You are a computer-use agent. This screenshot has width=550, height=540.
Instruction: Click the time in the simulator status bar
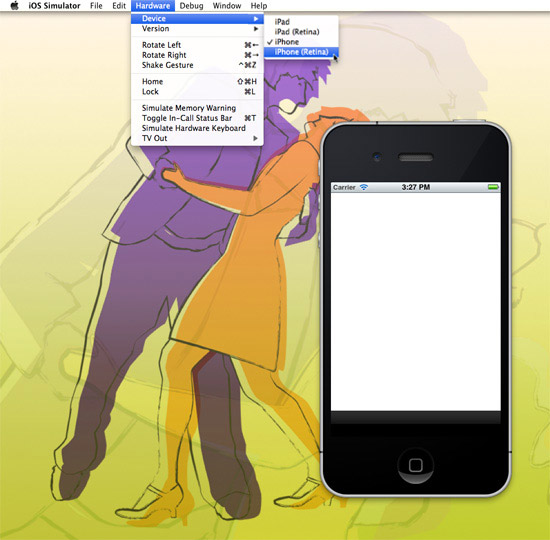pos(416,187)
